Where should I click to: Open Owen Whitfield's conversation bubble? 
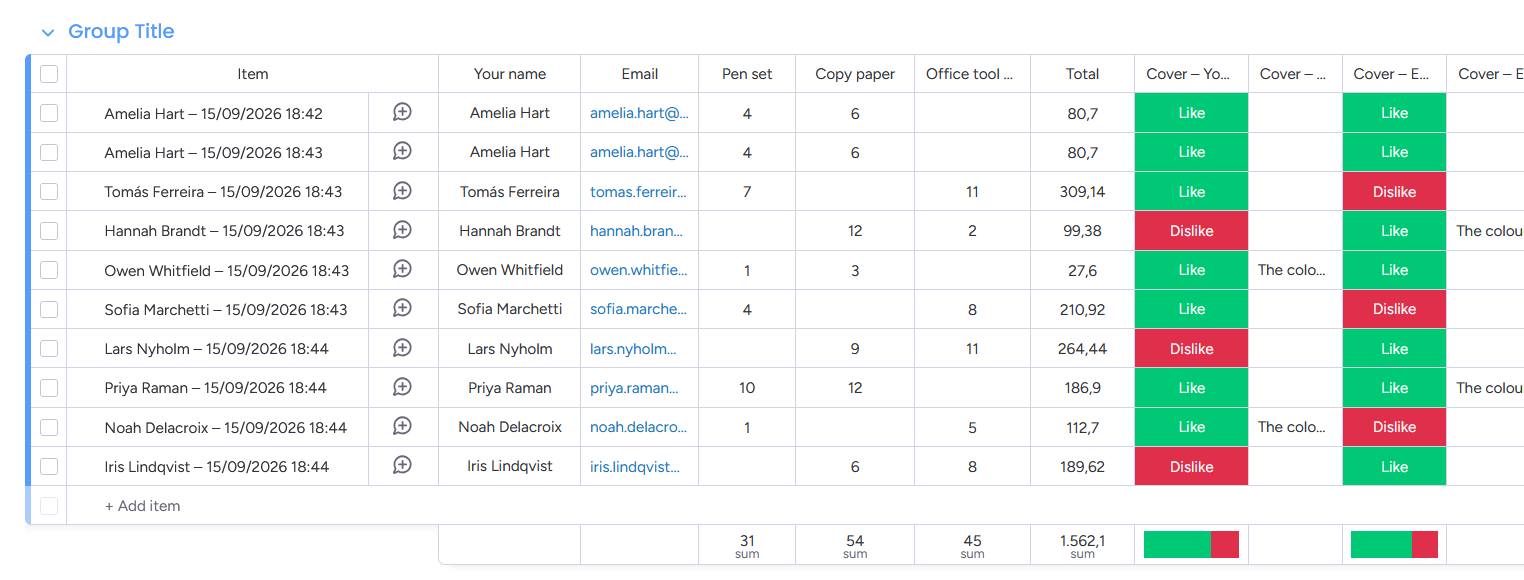pyautogui.click(x=402, y=270)
